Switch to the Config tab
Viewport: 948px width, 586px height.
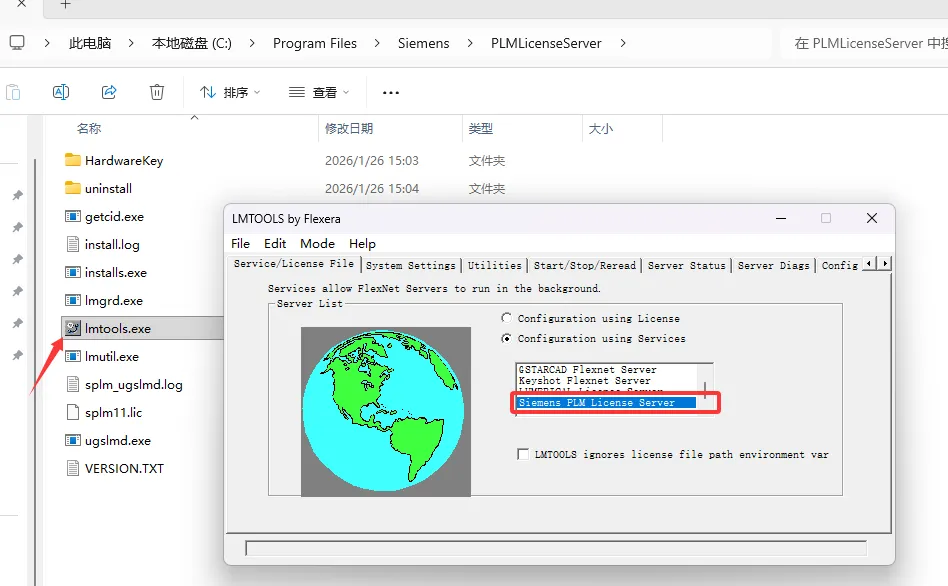(x=840, y=265)
